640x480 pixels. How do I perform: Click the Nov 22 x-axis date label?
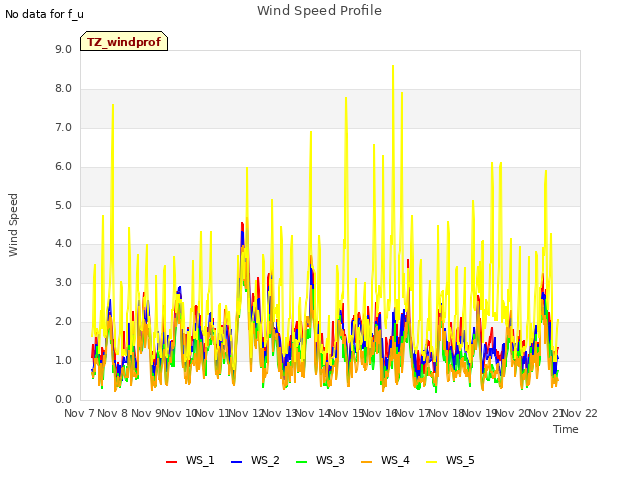[x=580, y=413]
